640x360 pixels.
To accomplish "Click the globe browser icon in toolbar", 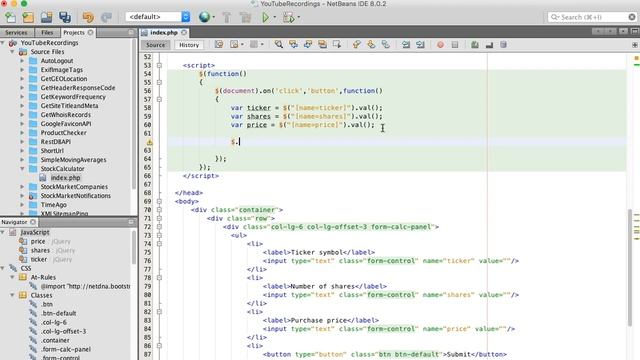I will click(204, 17).
